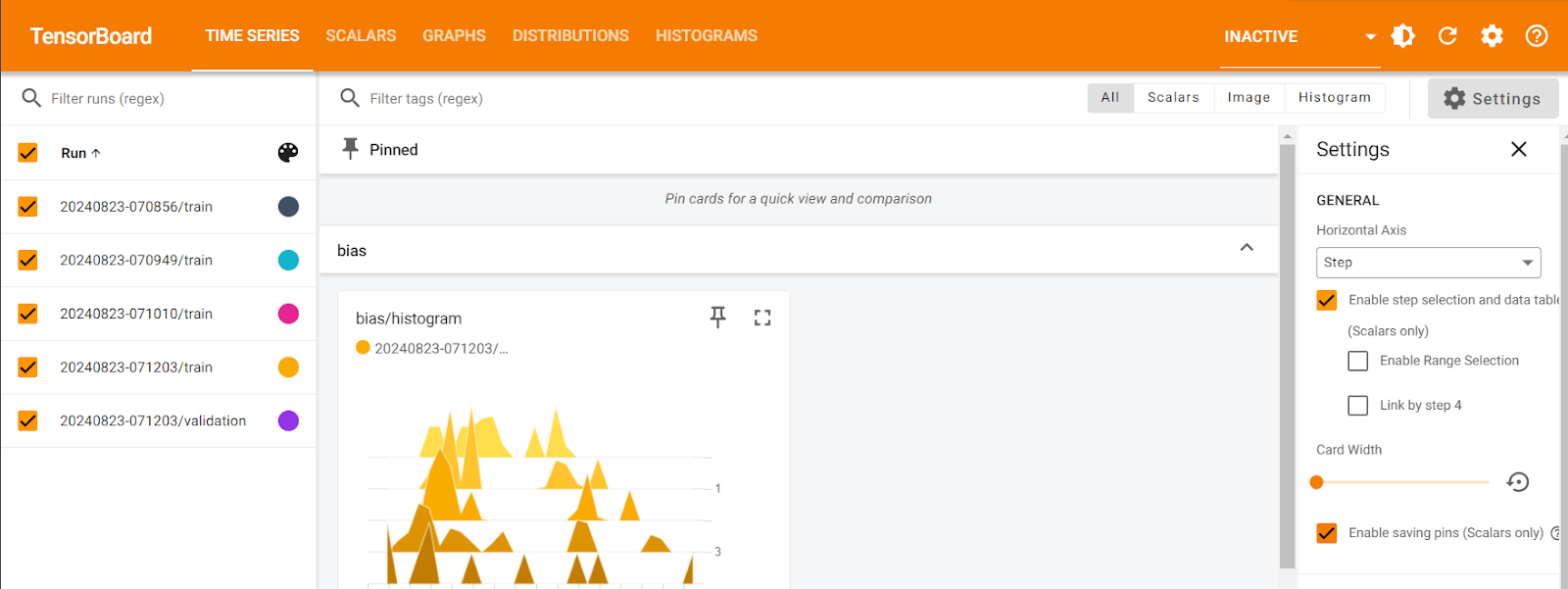Switch to the SCALARS tab

click(x=361, y=35)
